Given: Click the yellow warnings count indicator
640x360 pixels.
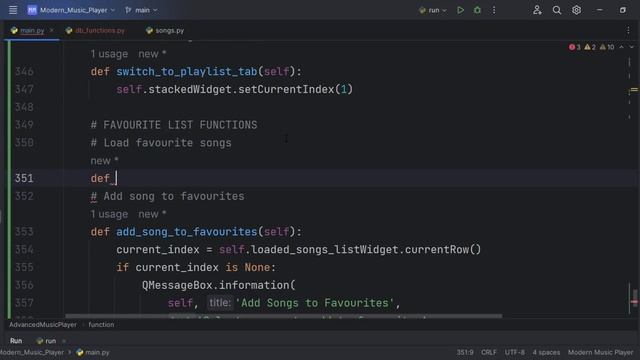Looking at the screenshot, I should pos(590,47).
